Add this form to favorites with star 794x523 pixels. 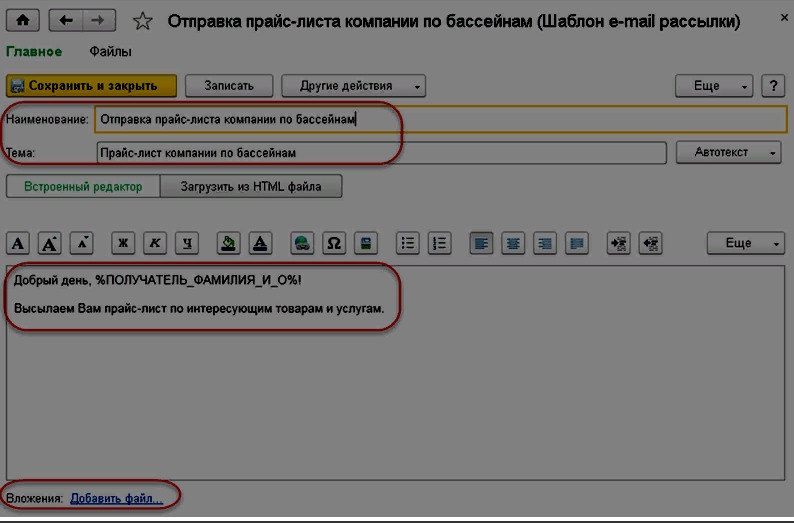[143, 21]
